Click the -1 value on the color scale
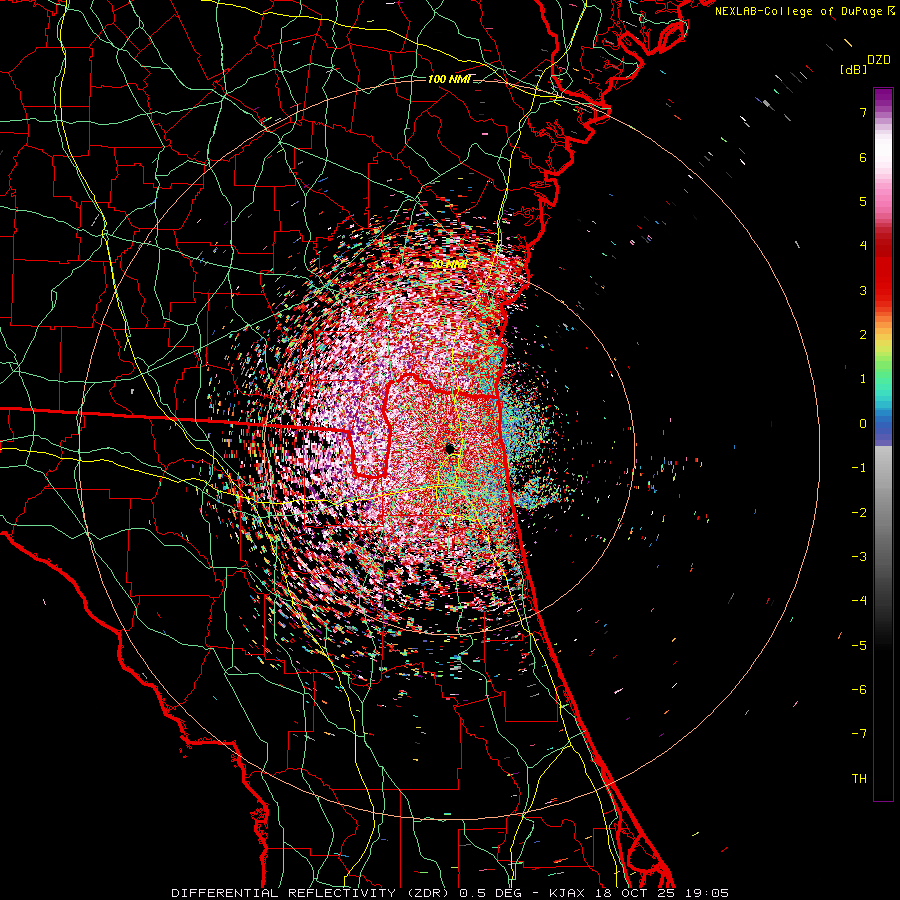This screenshot has height=900, width=900. pos(859,468)
